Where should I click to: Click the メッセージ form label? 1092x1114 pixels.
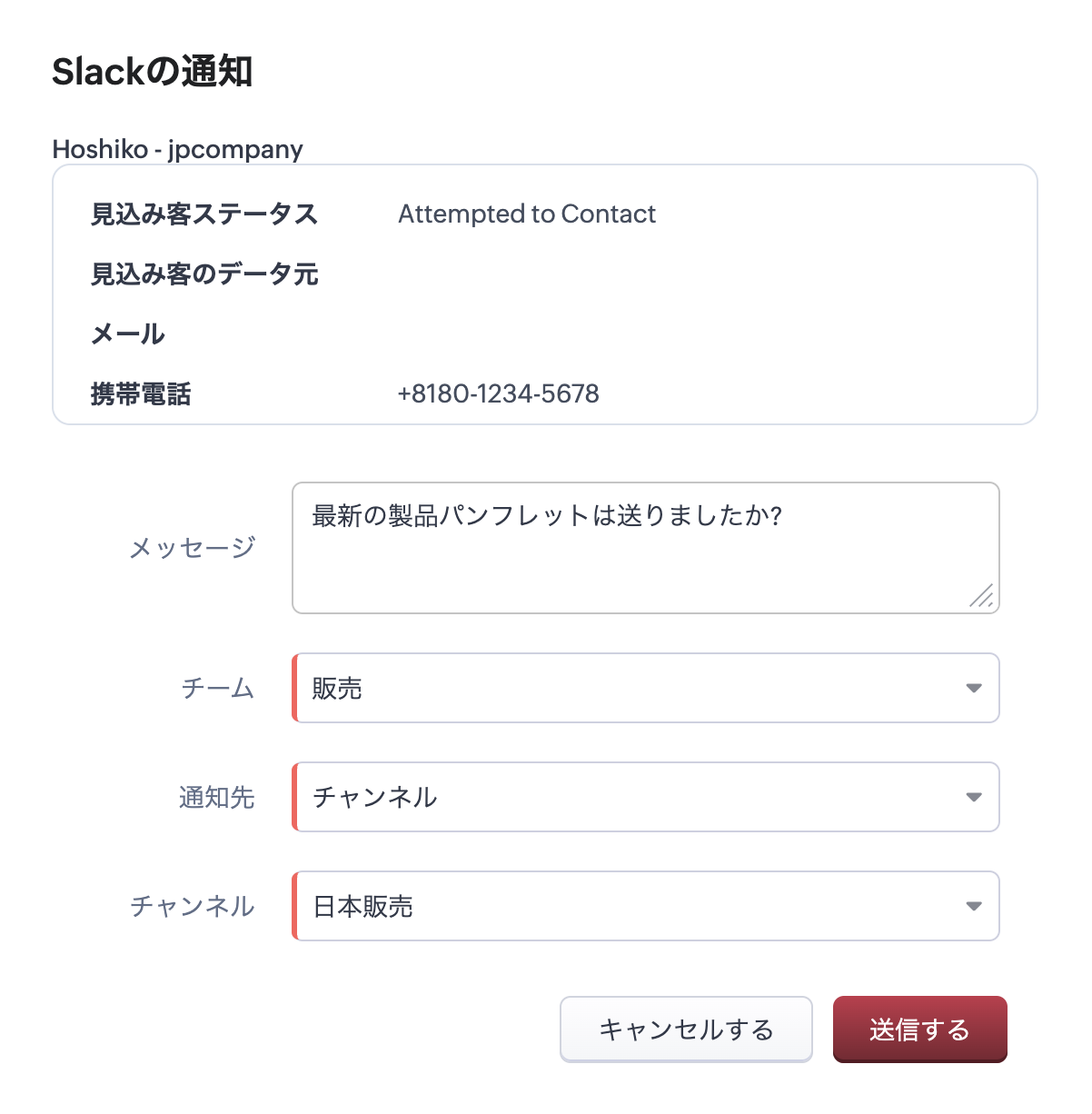(192, 548)
